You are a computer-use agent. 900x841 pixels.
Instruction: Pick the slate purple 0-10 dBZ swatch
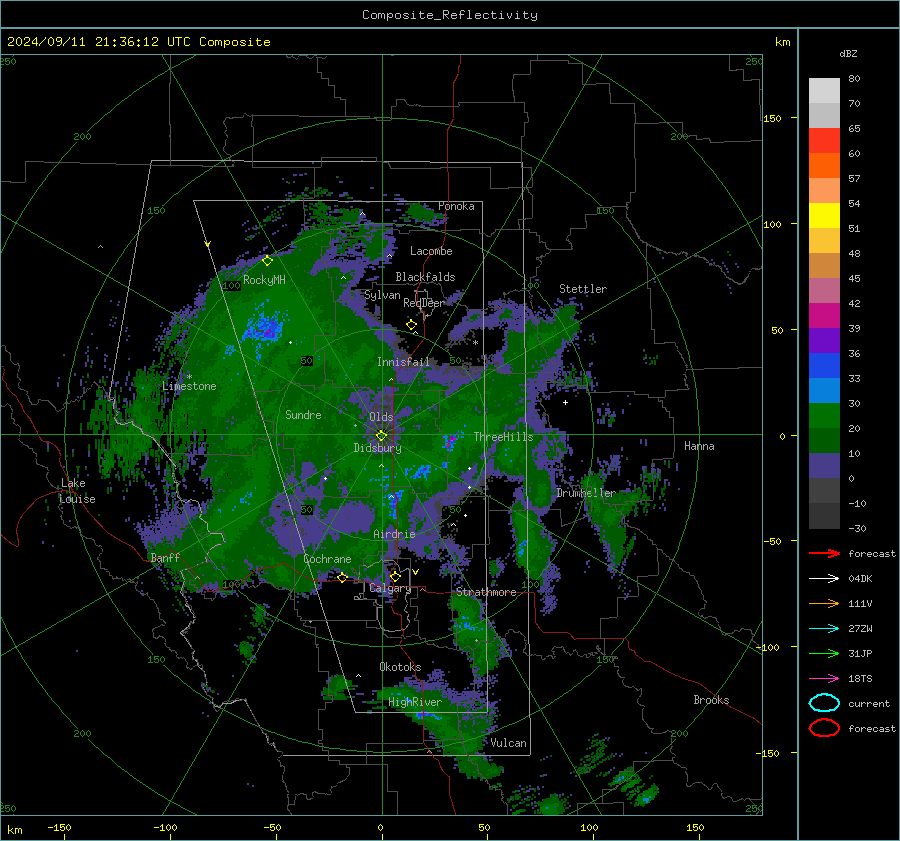[x=824, y=466]
